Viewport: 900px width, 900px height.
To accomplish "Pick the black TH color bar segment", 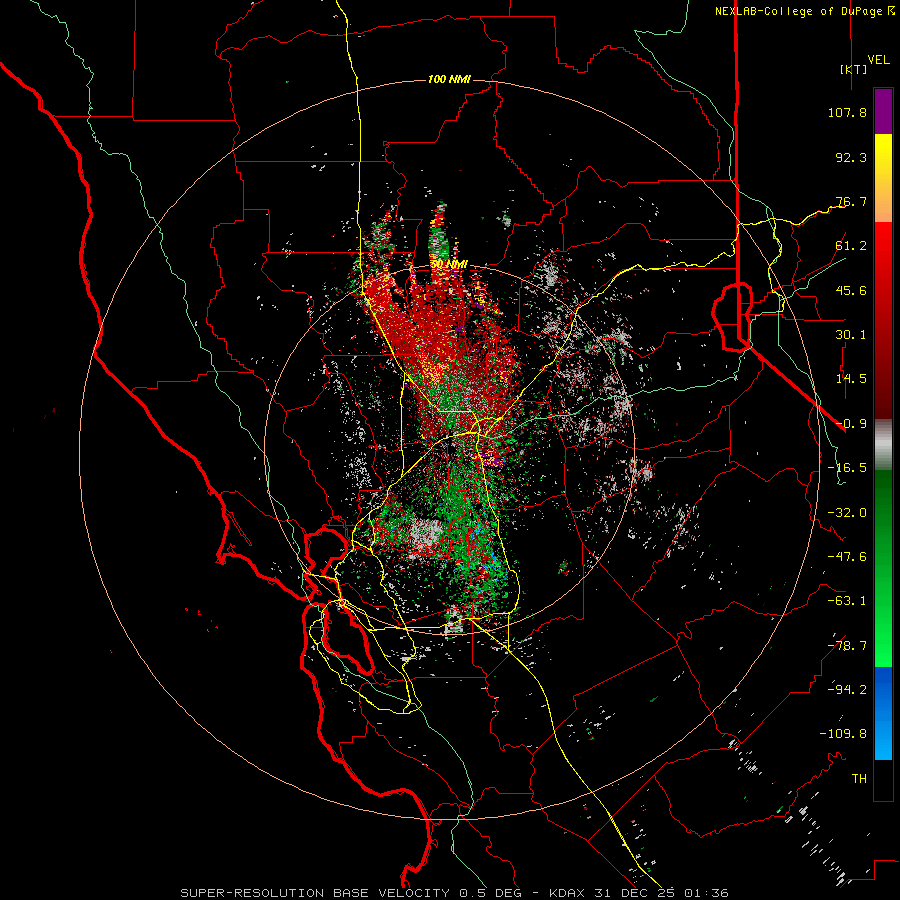I will pyautogui.click(x=883, y=779).
